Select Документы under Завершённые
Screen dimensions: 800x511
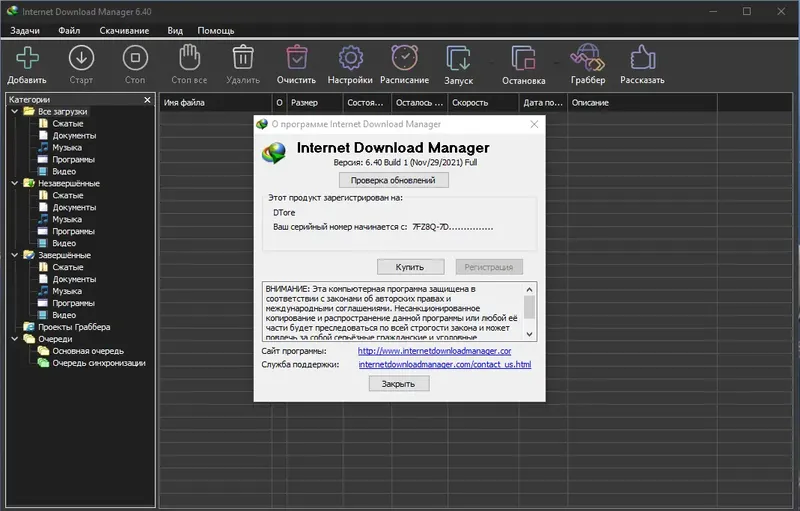(x=74, y=279)
